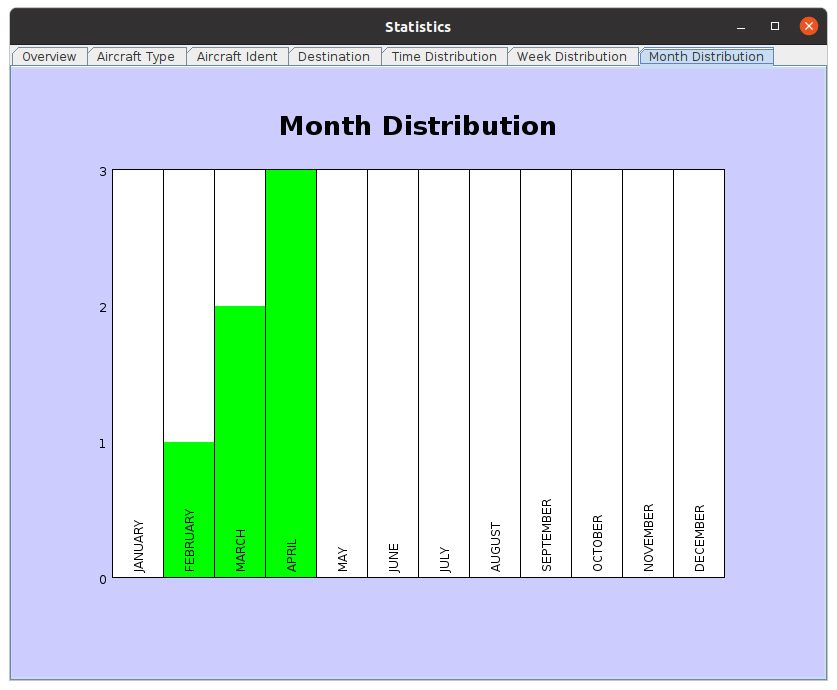Open the Week Distribution tab
The height and width of the screenshot is (690, 837).
pyautogui.click(x=572, y=57)
